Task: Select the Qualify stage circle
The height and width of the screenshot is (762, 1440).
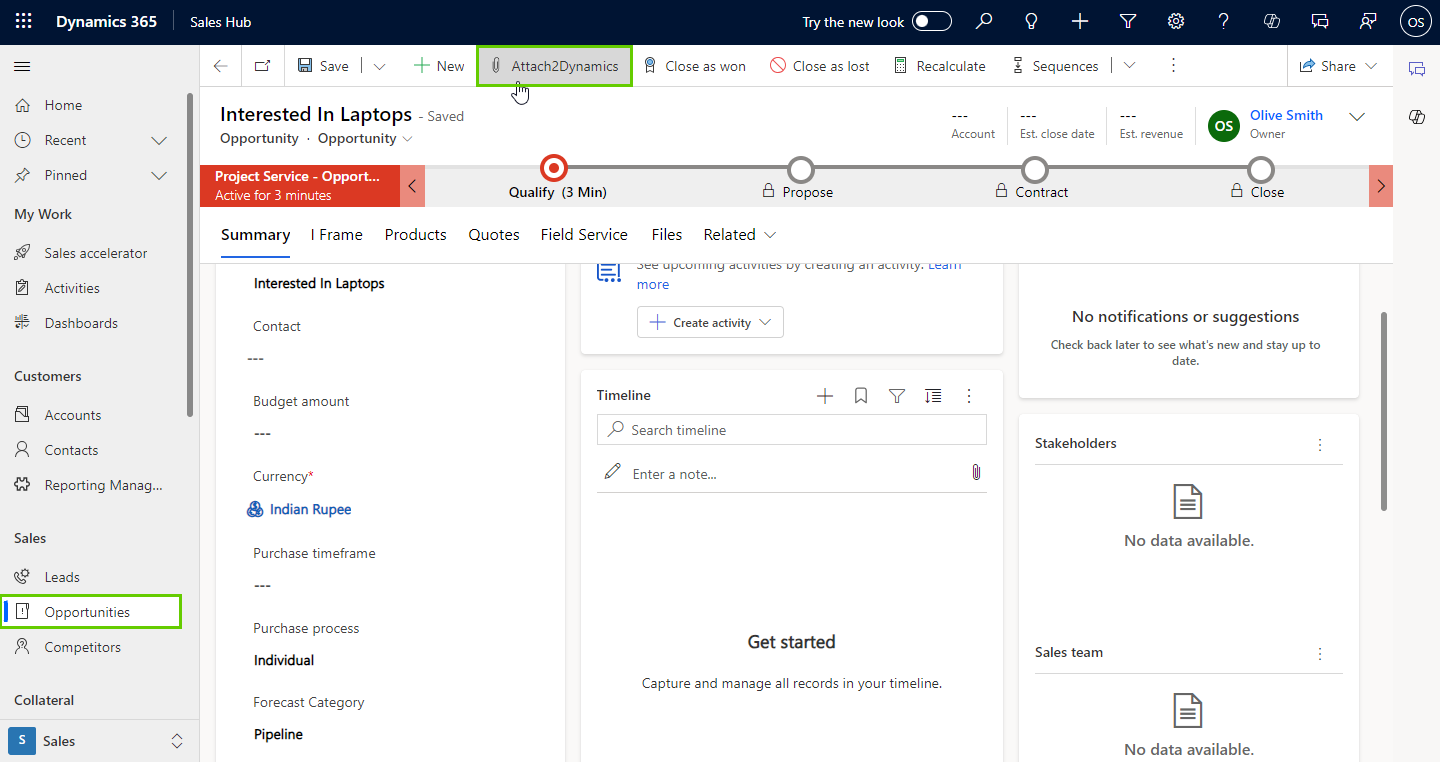Action: pyautogui.click(x=554, y=168)
